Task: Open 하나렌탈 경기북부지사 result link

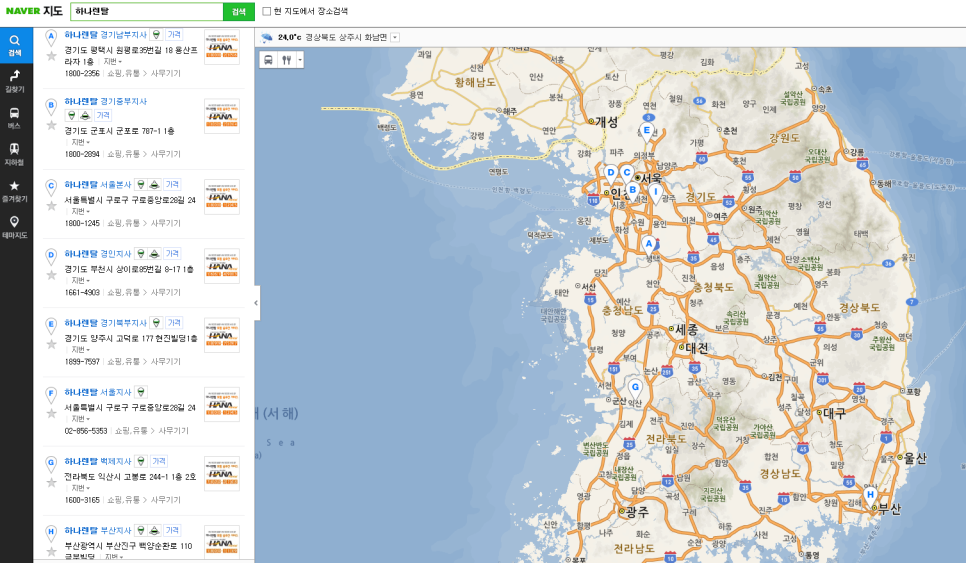Action: pos(105,323)
